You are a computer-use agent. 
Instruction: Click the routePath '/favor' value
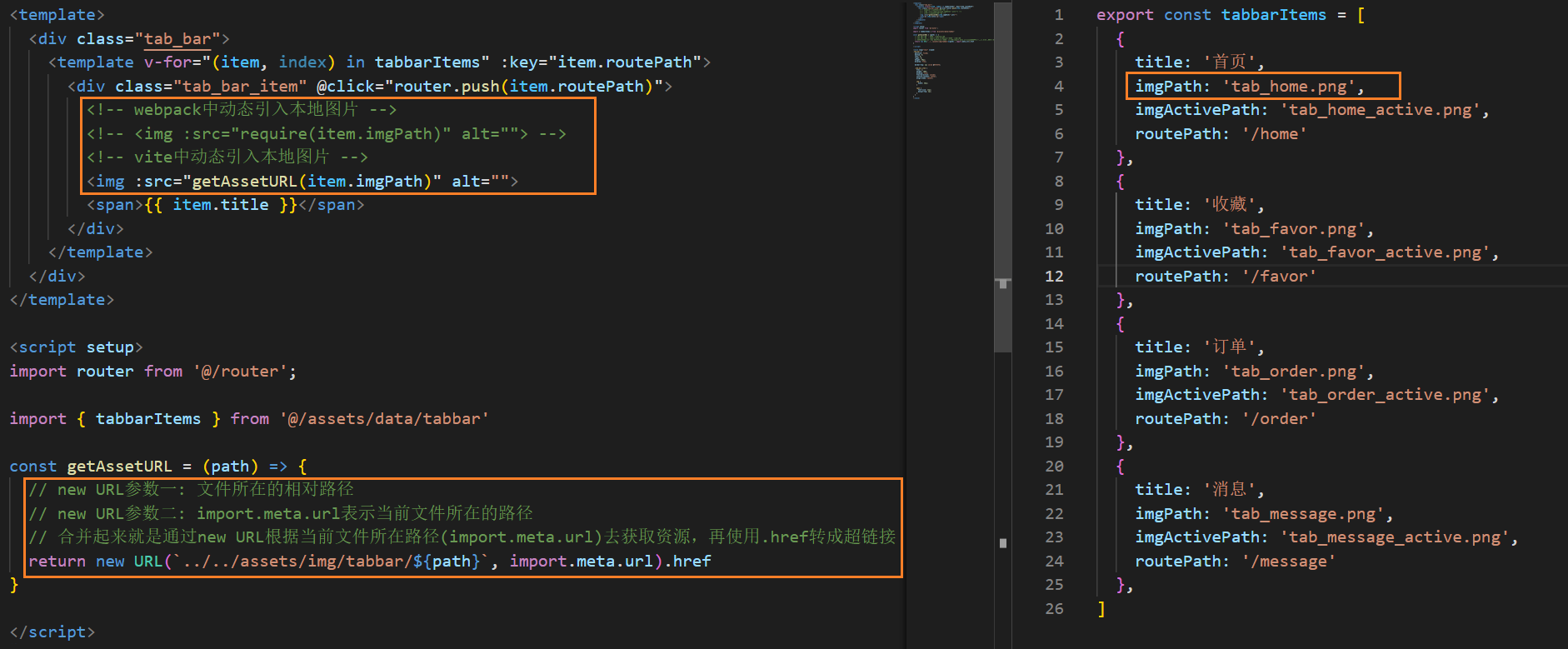coord(1279,277)
